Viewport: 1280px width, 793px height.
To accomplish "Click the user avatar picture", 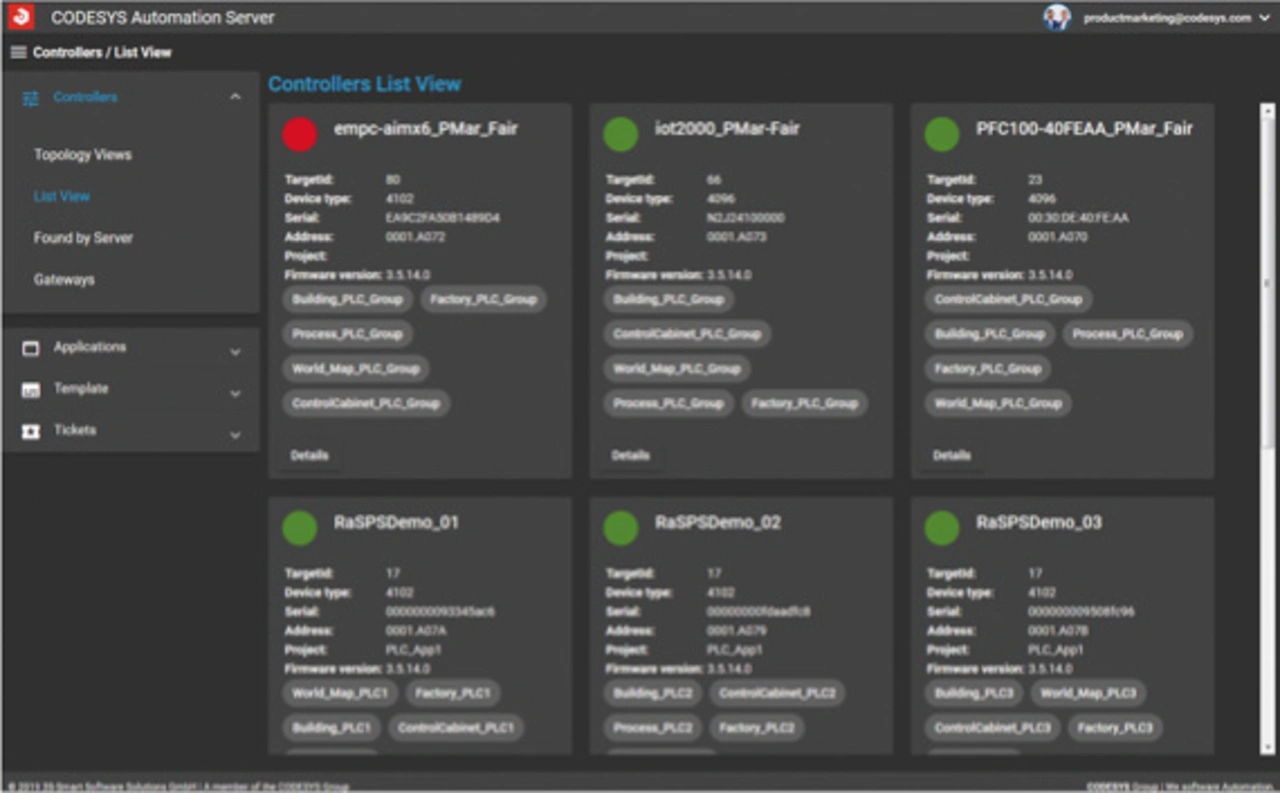I will 1057,17.
